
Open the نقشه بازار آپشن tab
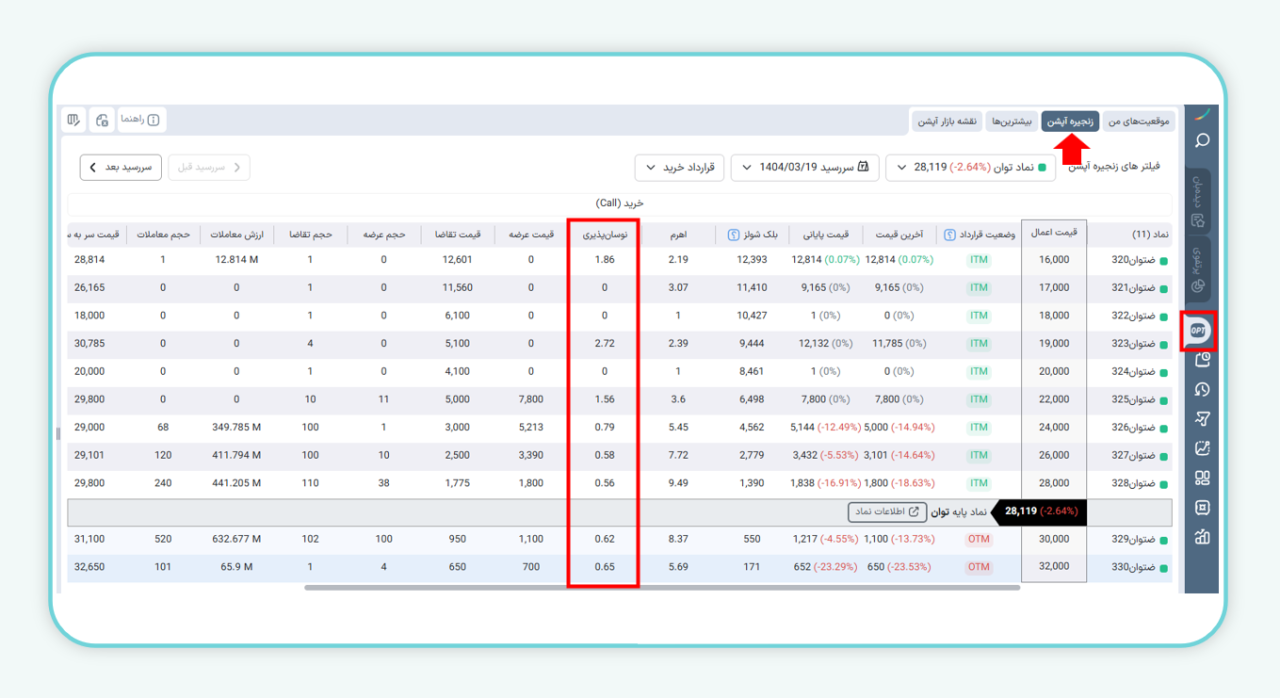pyautogui.click(x=946, y=121)
